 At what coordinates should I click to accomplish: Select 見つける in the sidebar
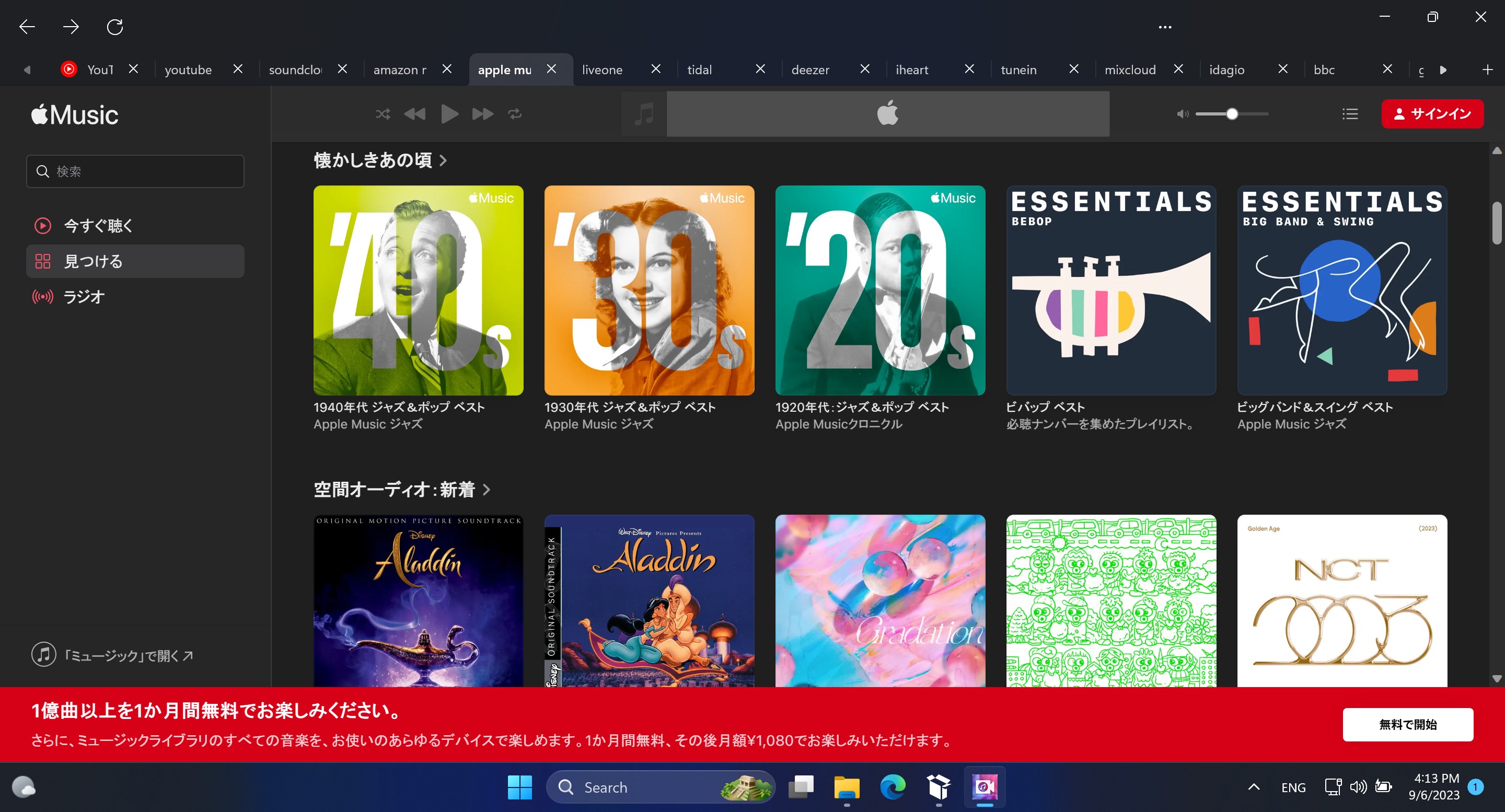pyautogui.click(x=94, y=261)
